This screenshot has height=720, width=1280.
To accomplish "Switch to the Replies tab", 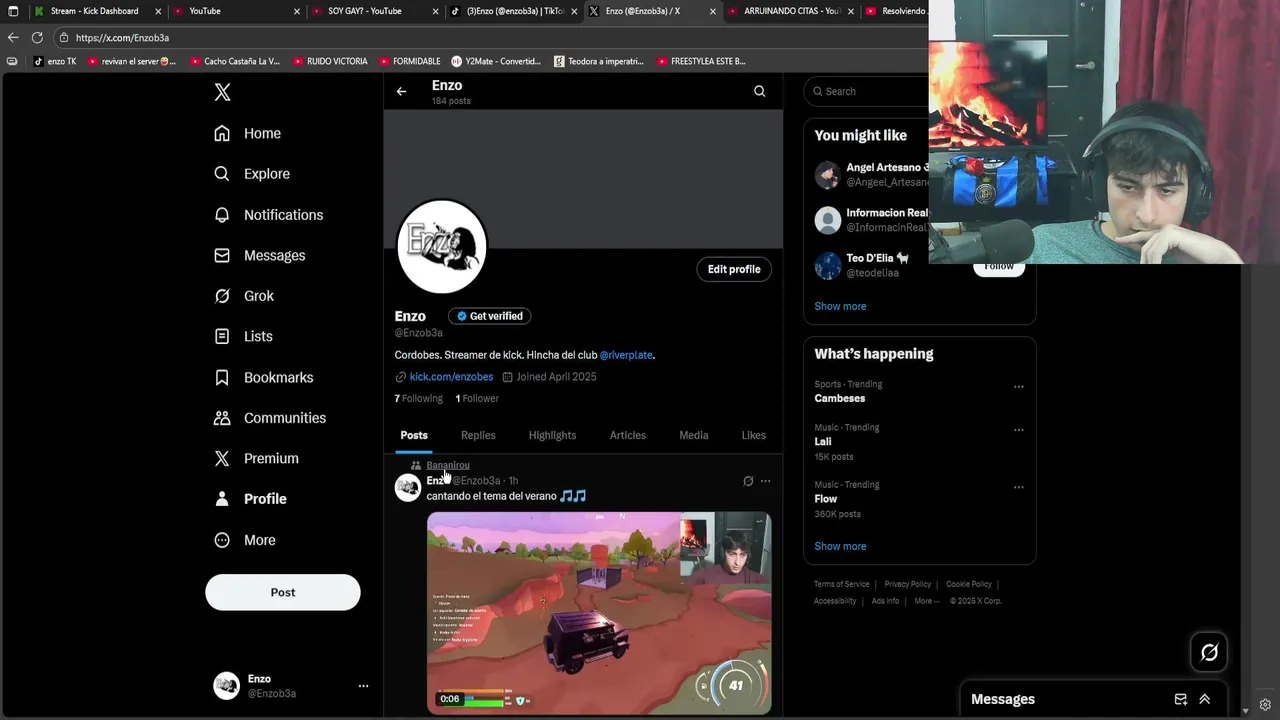I will 478,435.
